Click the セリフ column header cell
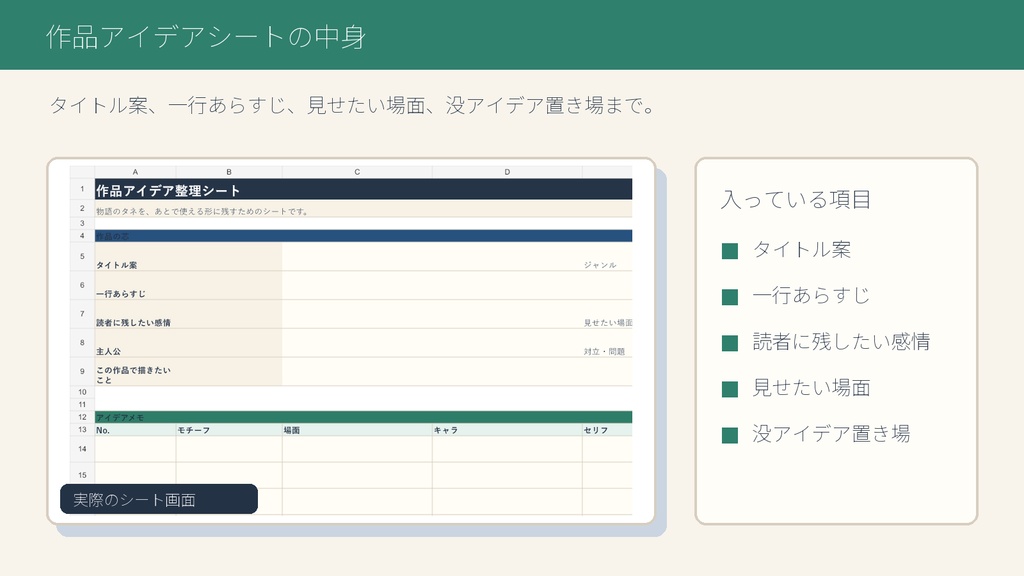 click(x=607, y=430)
